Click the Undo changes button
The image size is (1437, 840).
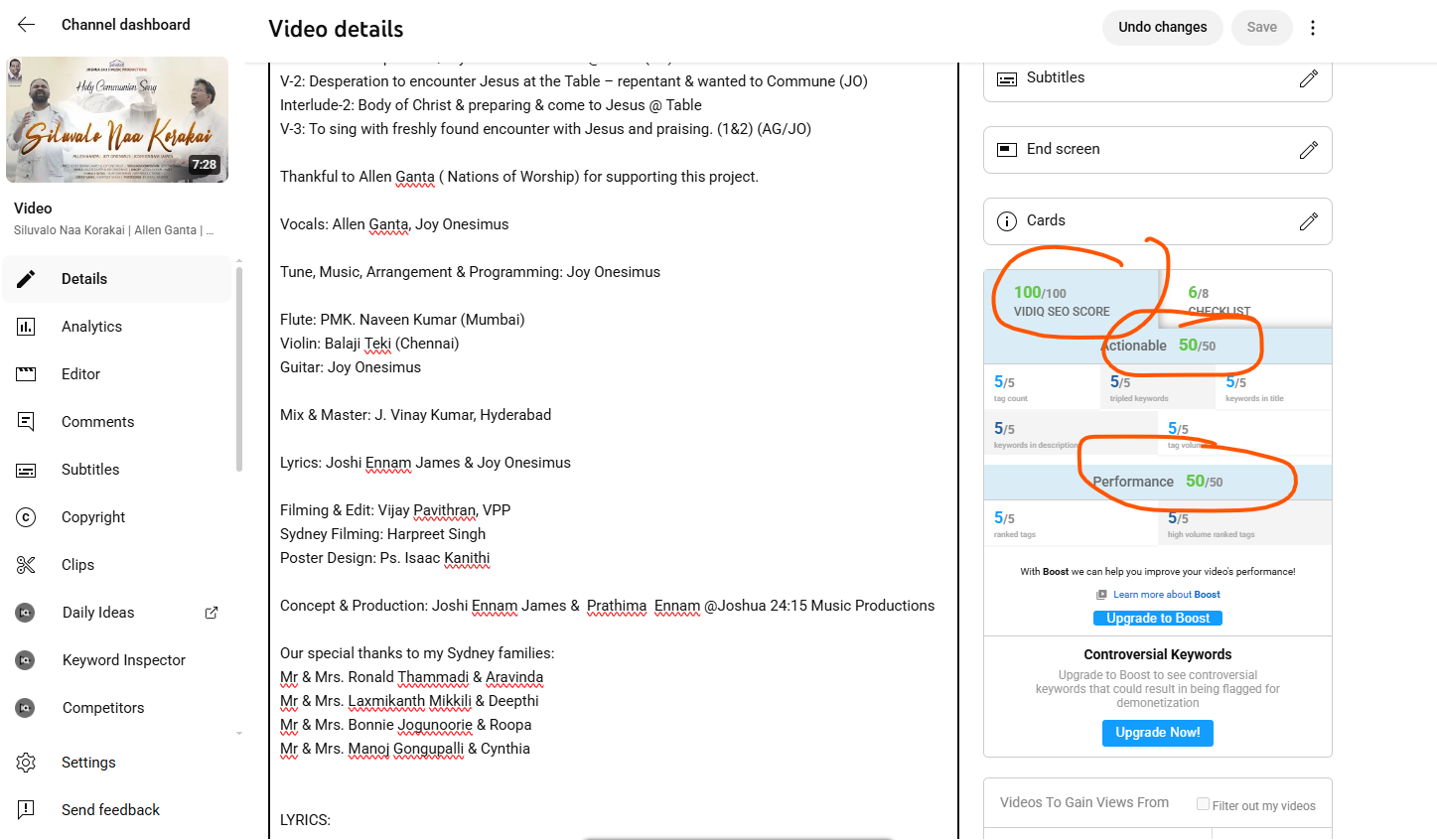1162,28
